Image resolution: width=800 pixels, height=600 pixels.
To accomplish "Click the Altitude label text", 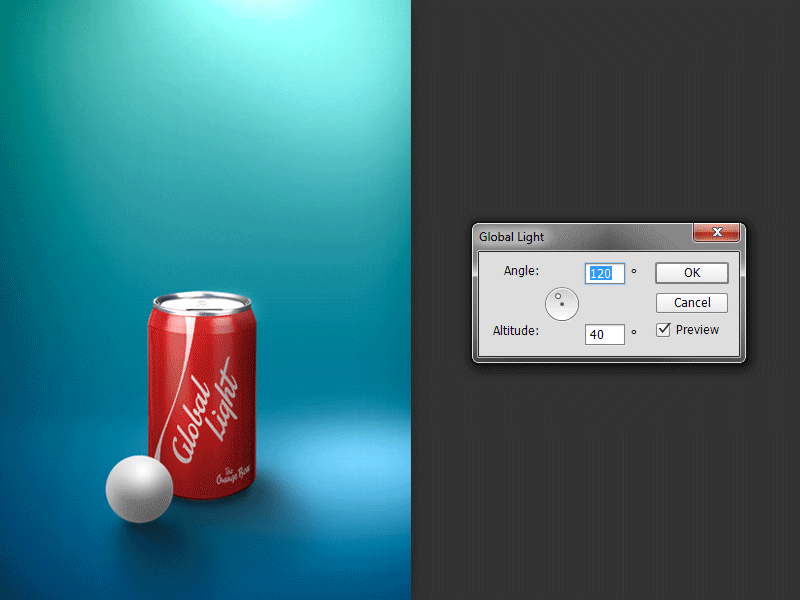I will (516, 331).
